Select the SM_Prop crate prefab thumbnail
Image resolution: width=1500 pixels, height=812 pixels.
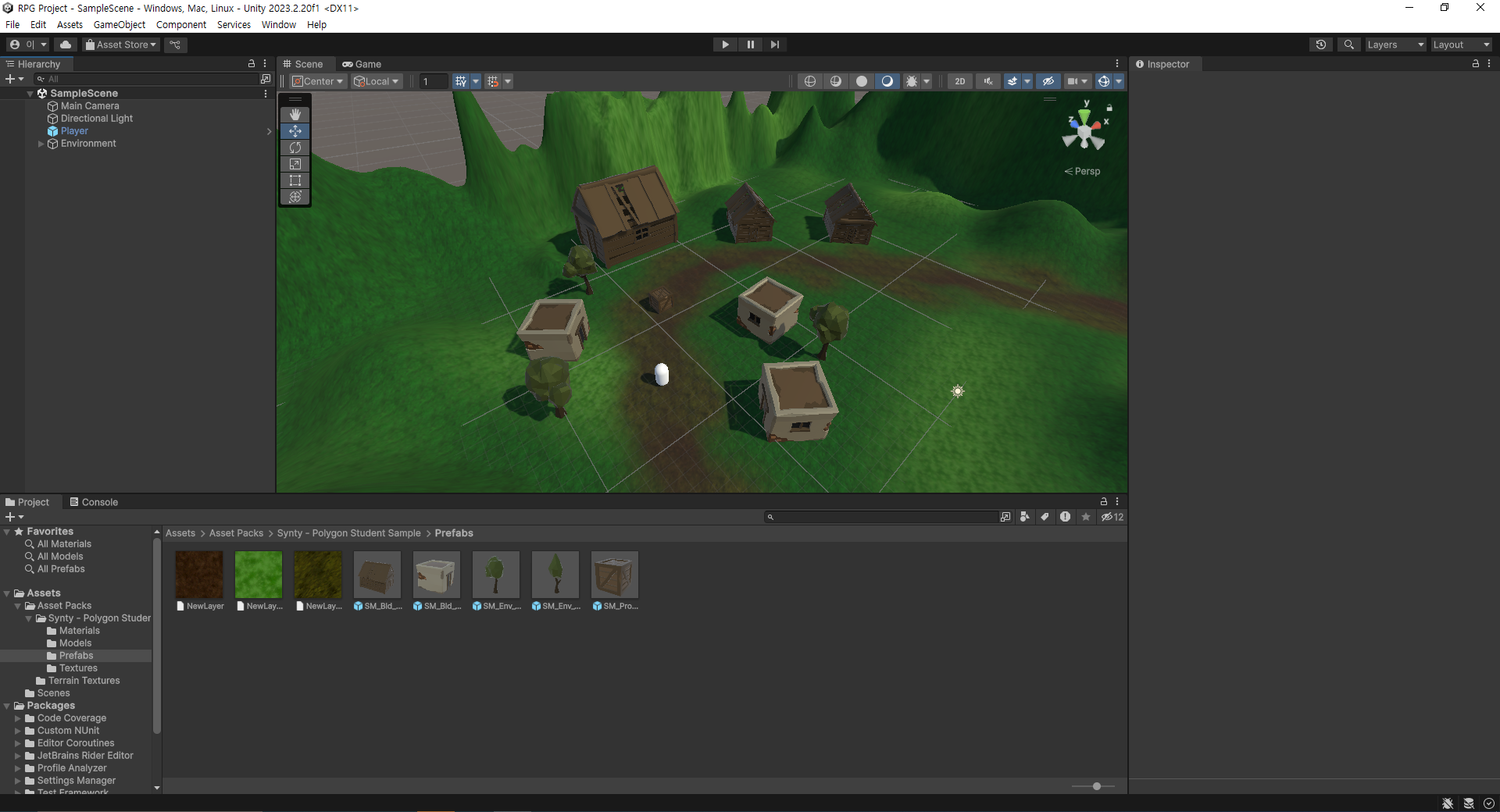pyautogui.click(x=614, y=575)
